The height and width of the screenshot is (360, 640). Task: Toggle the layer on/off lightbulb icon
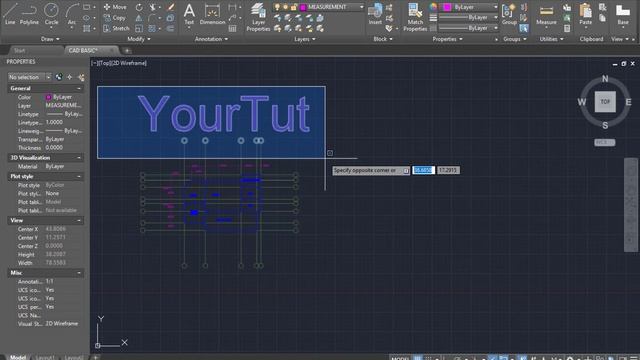[277, 7]
